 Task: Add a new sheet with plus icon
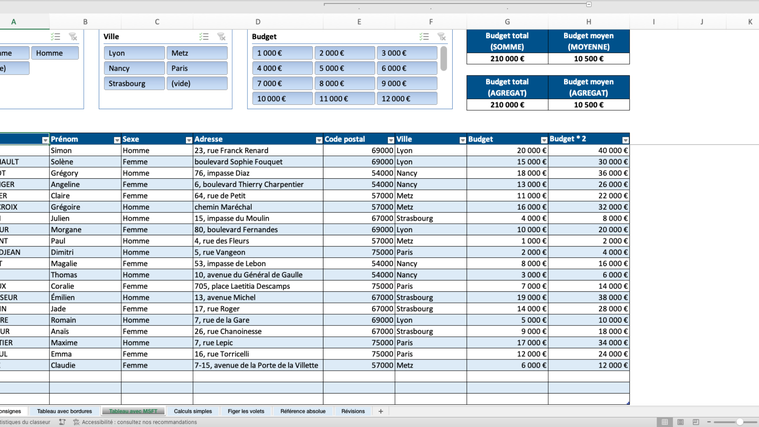(380, 411)
